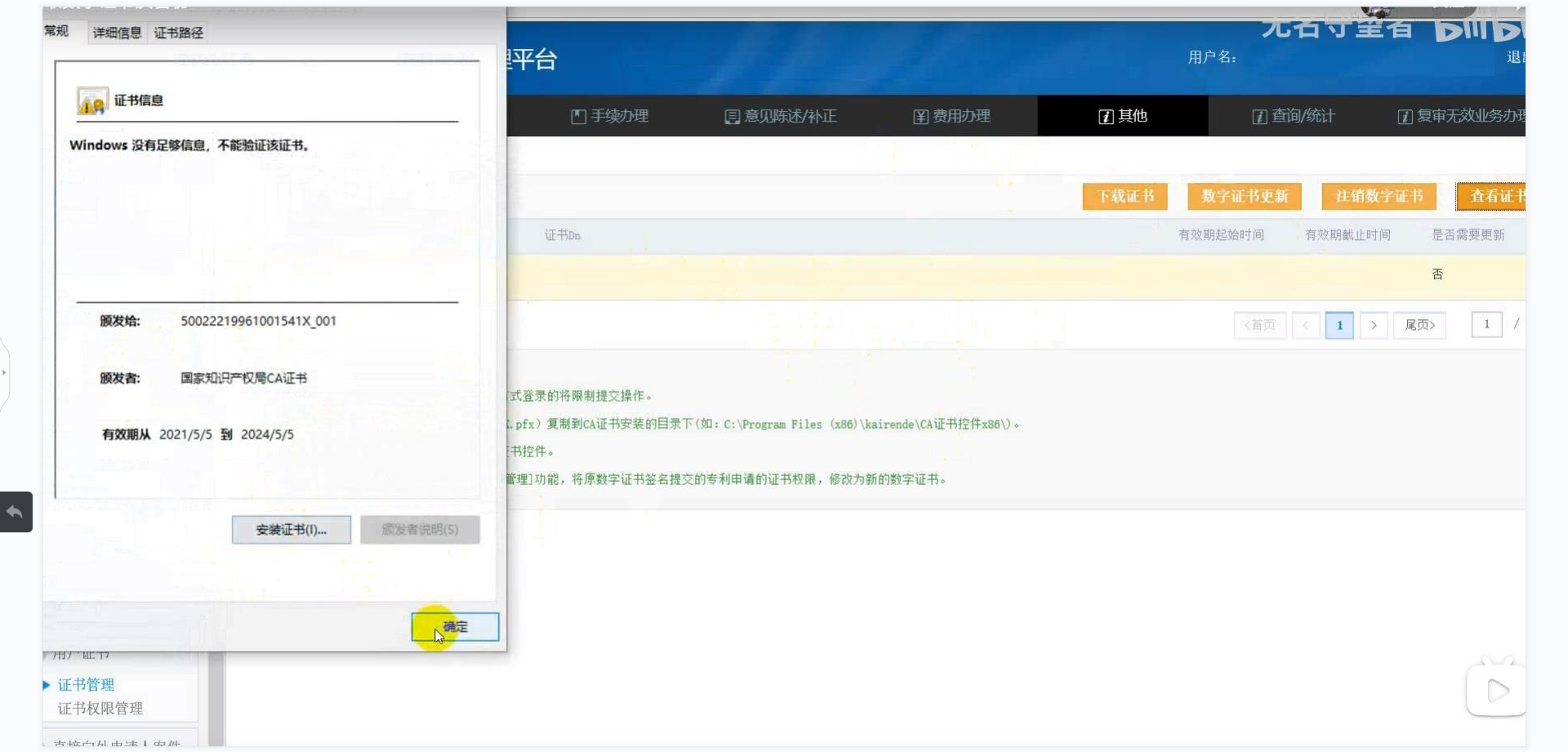Image resolution: width=1568 pixels, height=752 pixels.
Task: Click the arrow beside 证书管理
Action: pyautogui.click(x=47, y=685)
